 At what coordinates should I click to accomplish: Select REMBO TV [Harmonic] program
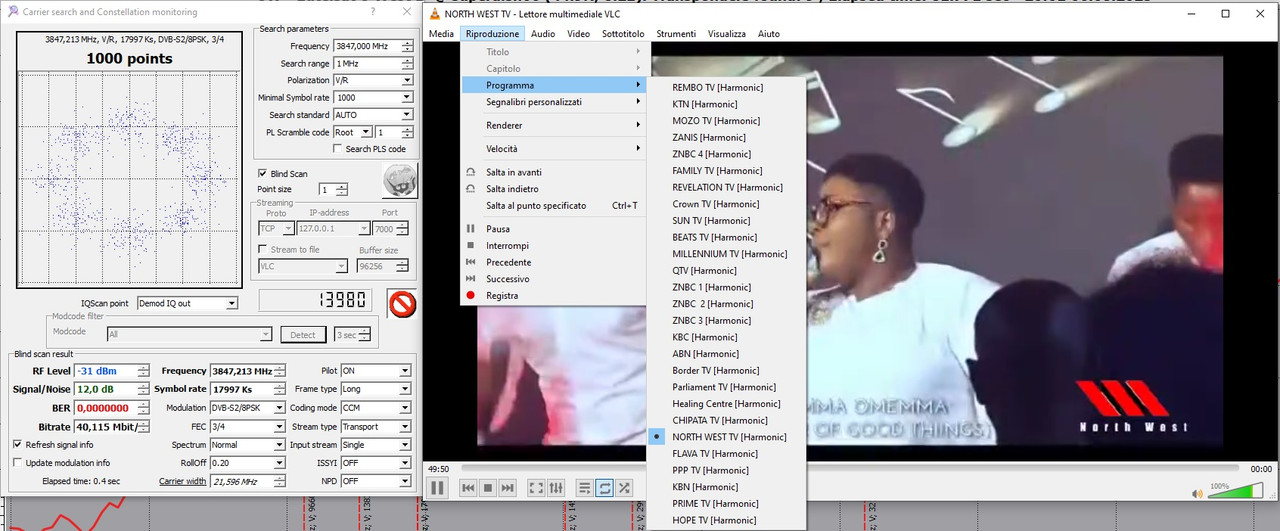pyautogui.click(x=727, y=87)
